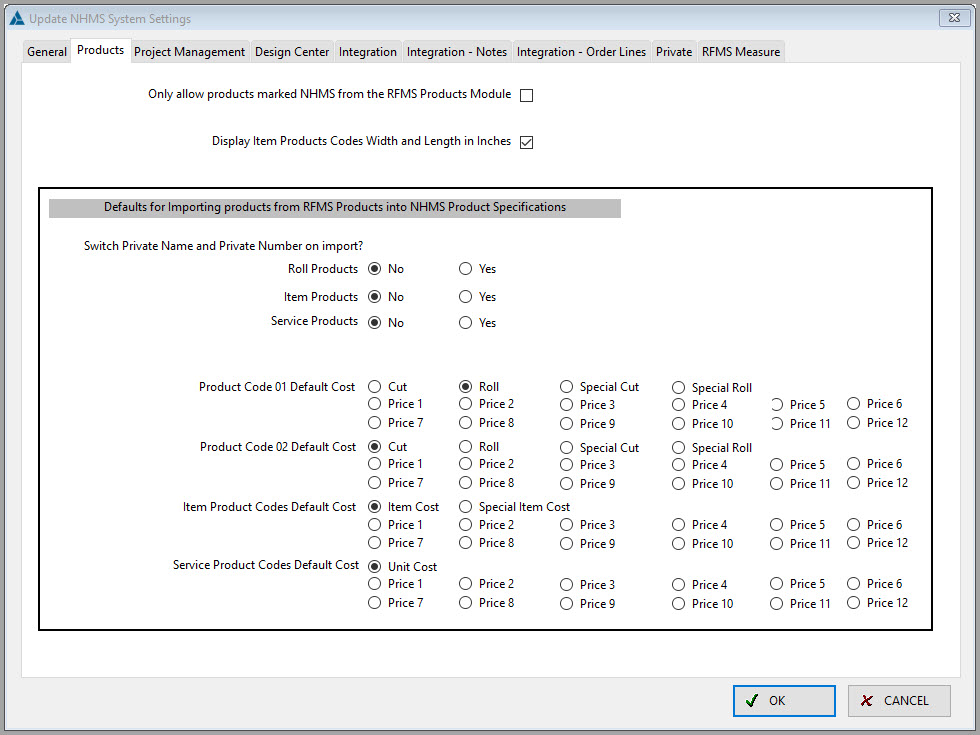Go to Integration - Notes tab
980x735 pixels.
(x=457, y=52)
